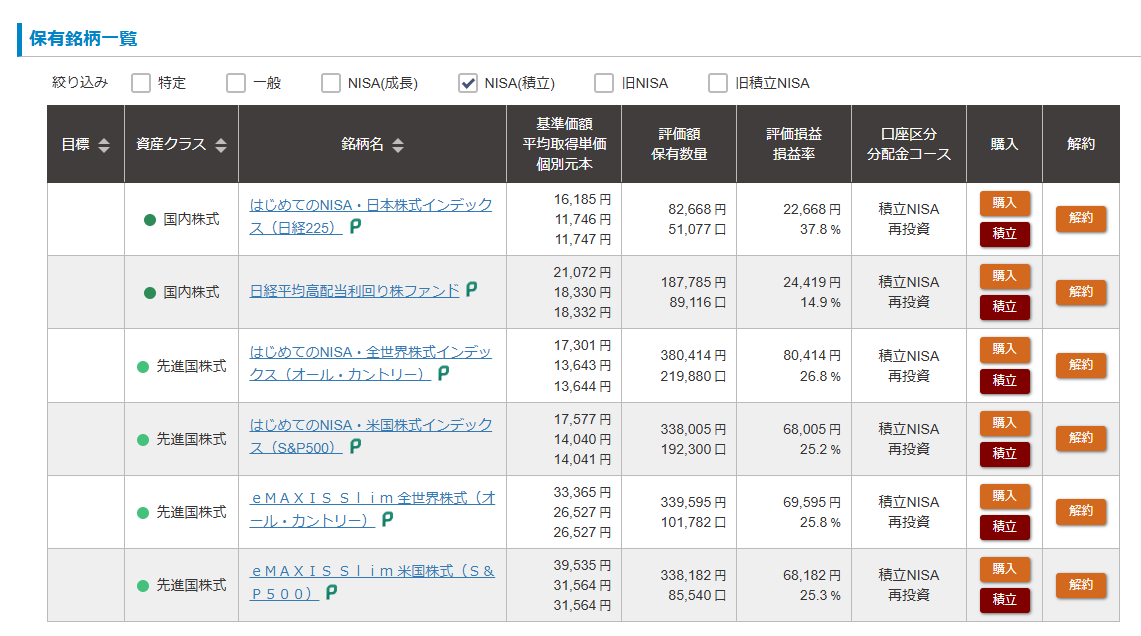Click the P icon beside 日経平均高配当利回り株ファンド
This screenshot has height=636, width=1141.
tap(472, 290)
